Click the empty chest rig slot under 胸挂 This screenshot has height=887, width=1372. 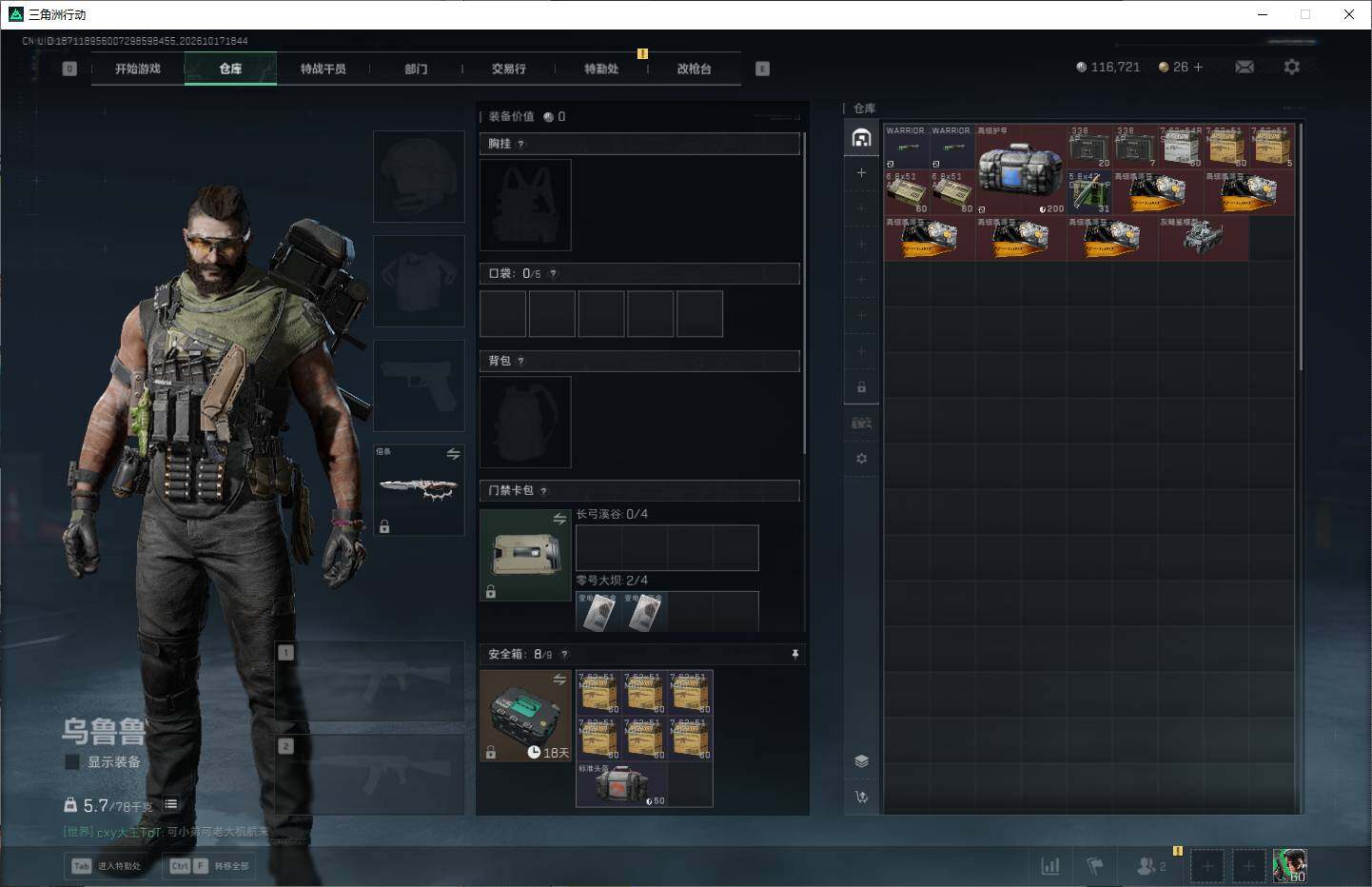click(525, 205)
